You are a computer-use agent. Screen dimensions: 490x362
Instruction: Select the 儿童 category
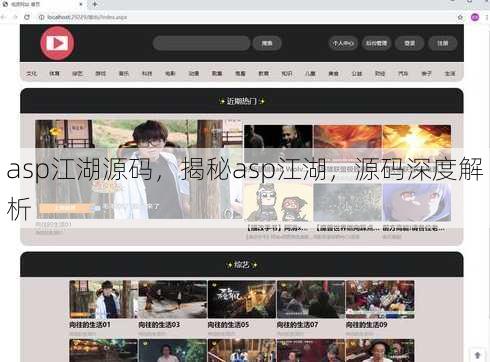[310, 73]
